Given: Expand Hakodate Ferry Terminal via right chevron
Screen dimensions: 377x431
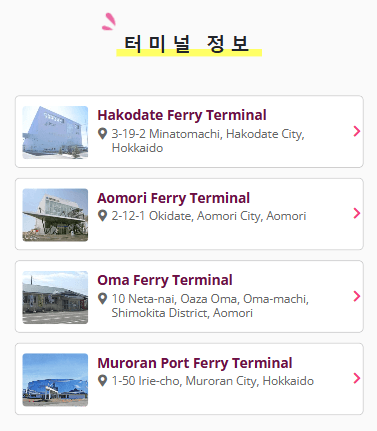Looking at the screenshot, I should pos(357,131).
